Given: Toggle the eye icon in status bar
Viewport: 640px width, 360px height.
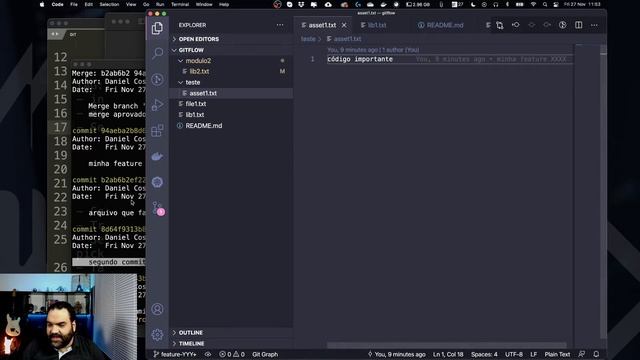Looking at the screenshot, I should [x=208, y=354].
